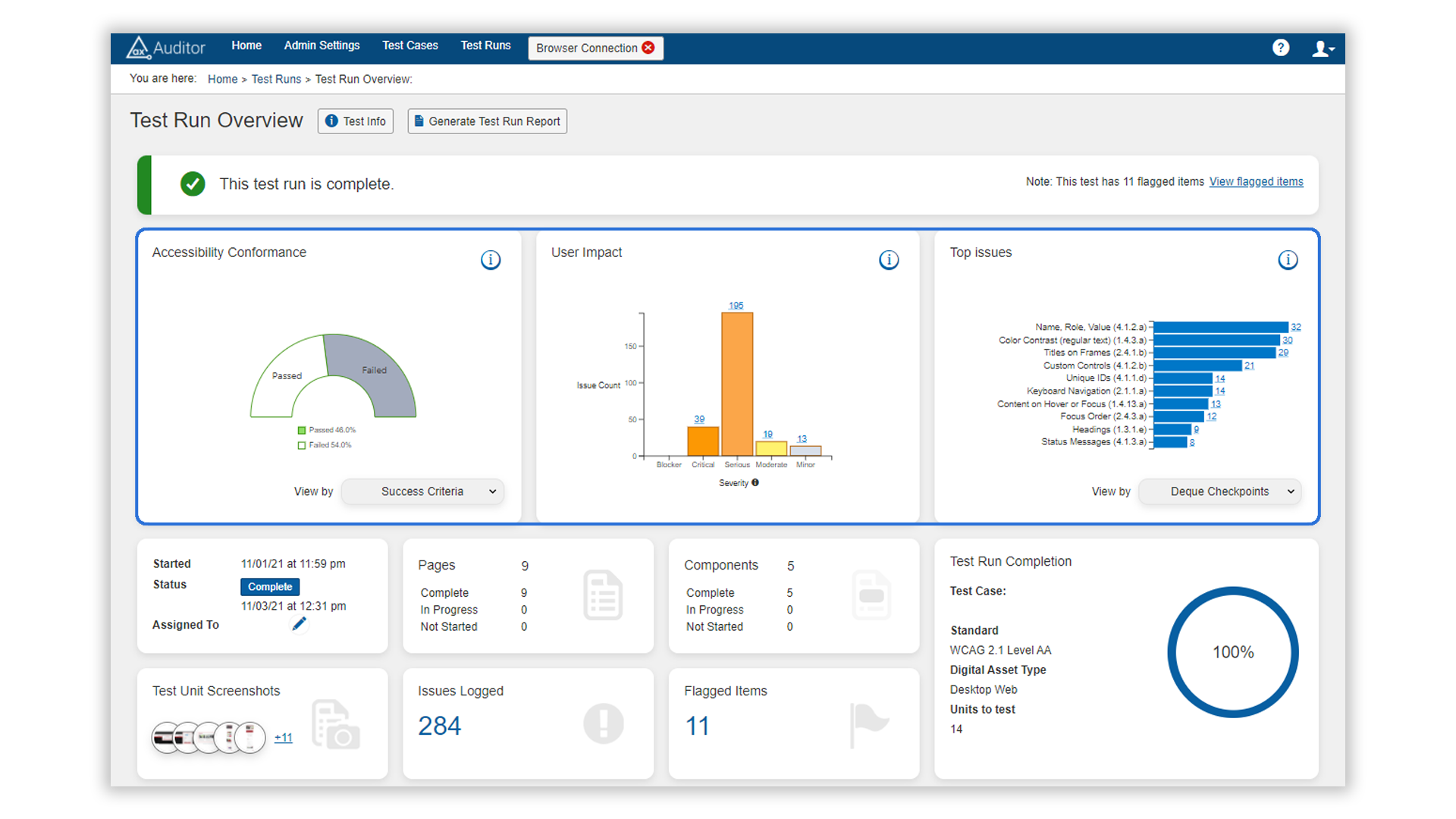
Task: Click the Passed 46.0% legend swatch
Action: (302, 430)
